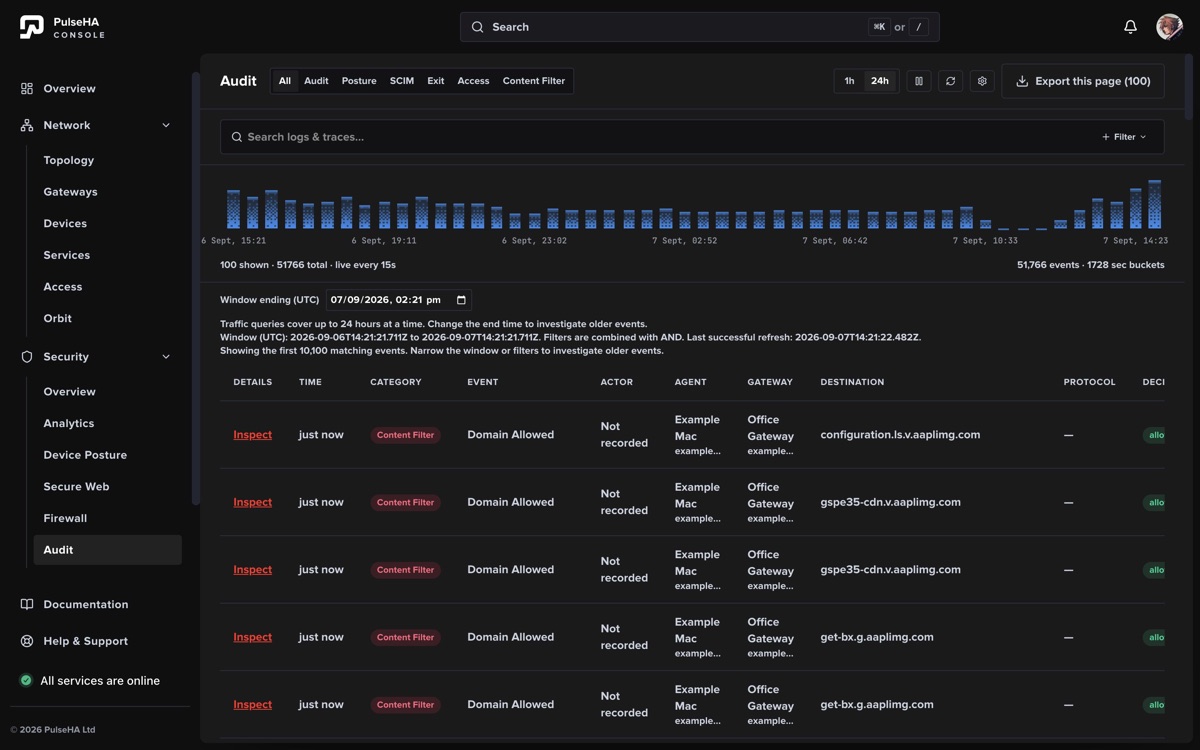Click the Documentation book icon
1200x750 pixels.
tap(27, 604)
